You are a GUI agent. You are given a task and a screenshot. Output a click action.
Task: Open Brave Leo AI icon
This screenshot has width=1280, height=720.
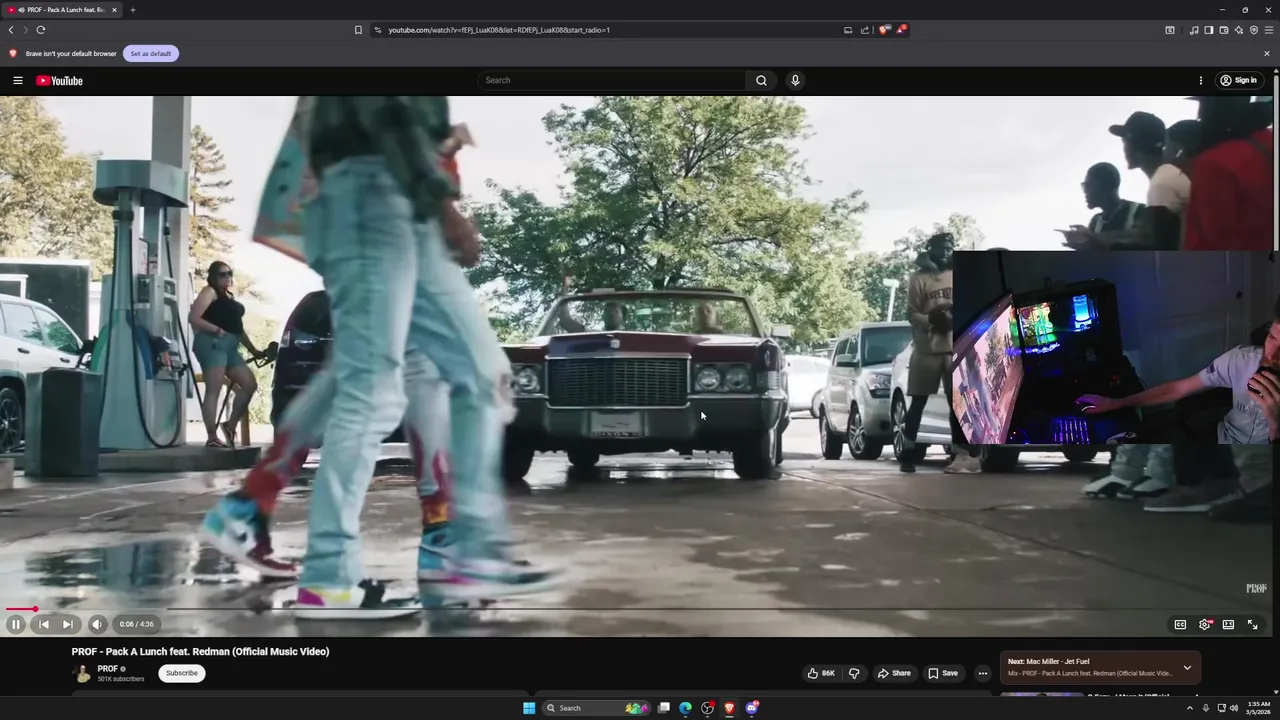[1238, 30]
